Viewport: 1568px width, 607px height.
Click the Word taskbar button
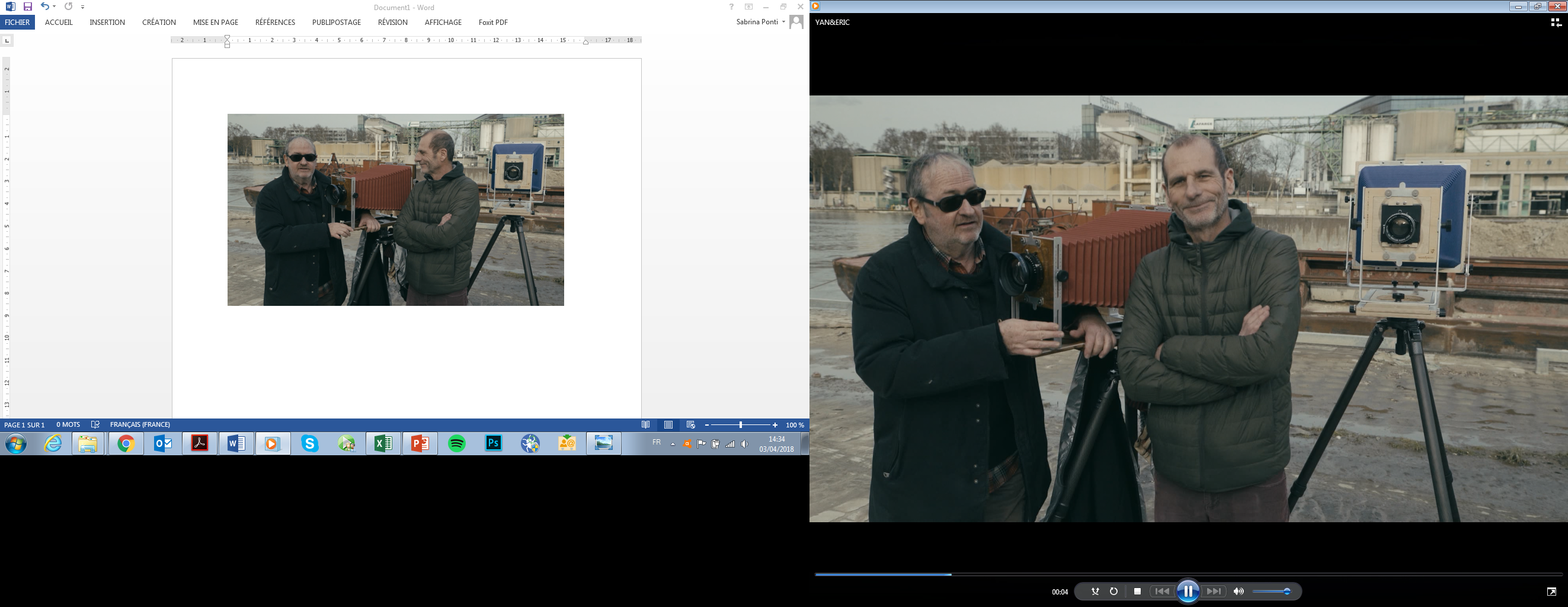click(236, 444)
